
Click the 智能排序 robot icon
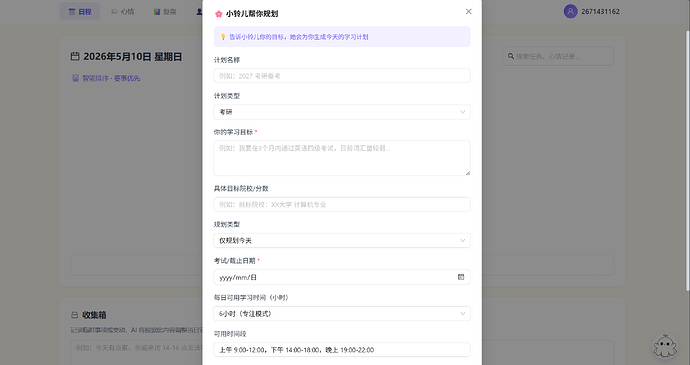pos(75,78)
